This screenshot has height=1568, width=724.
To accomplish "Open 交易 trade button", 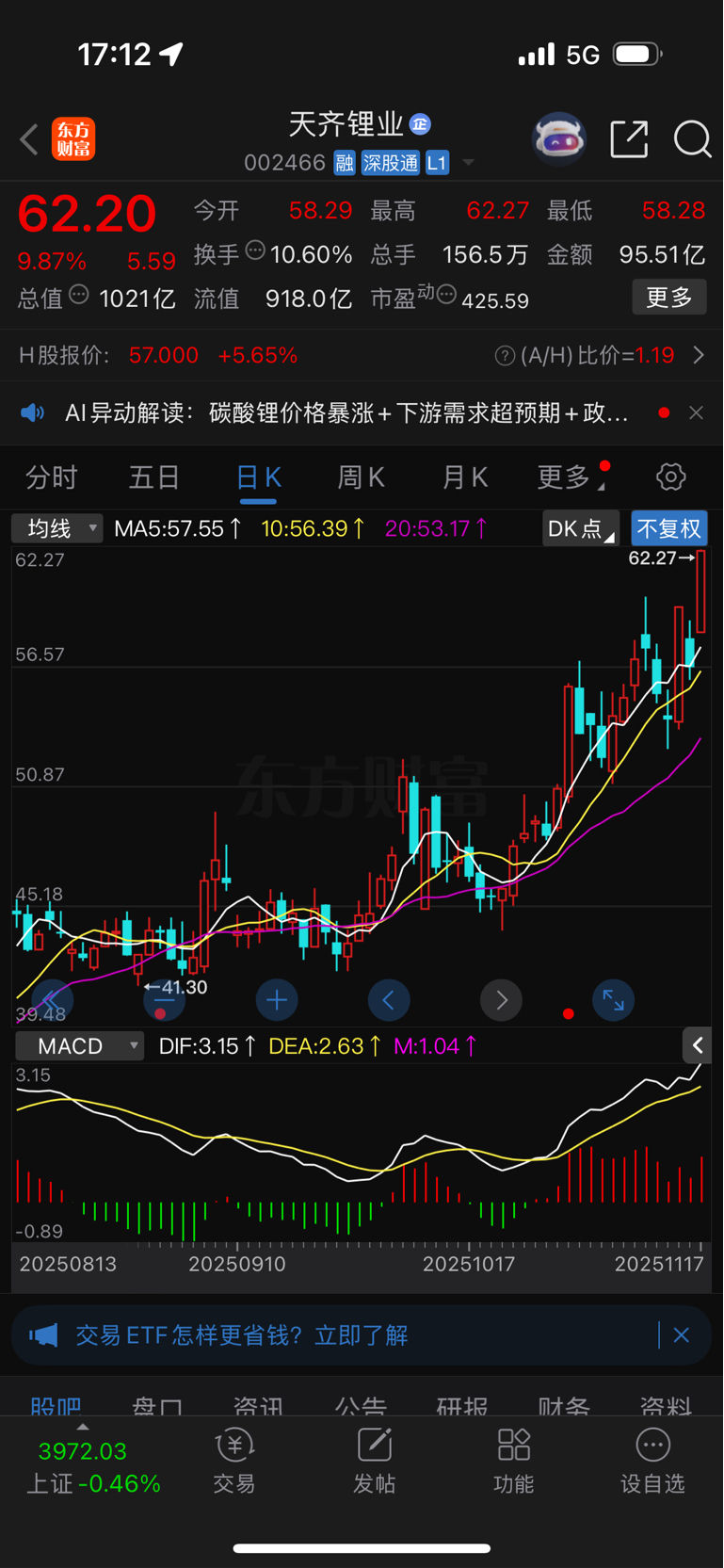I will click(234, 1462).
